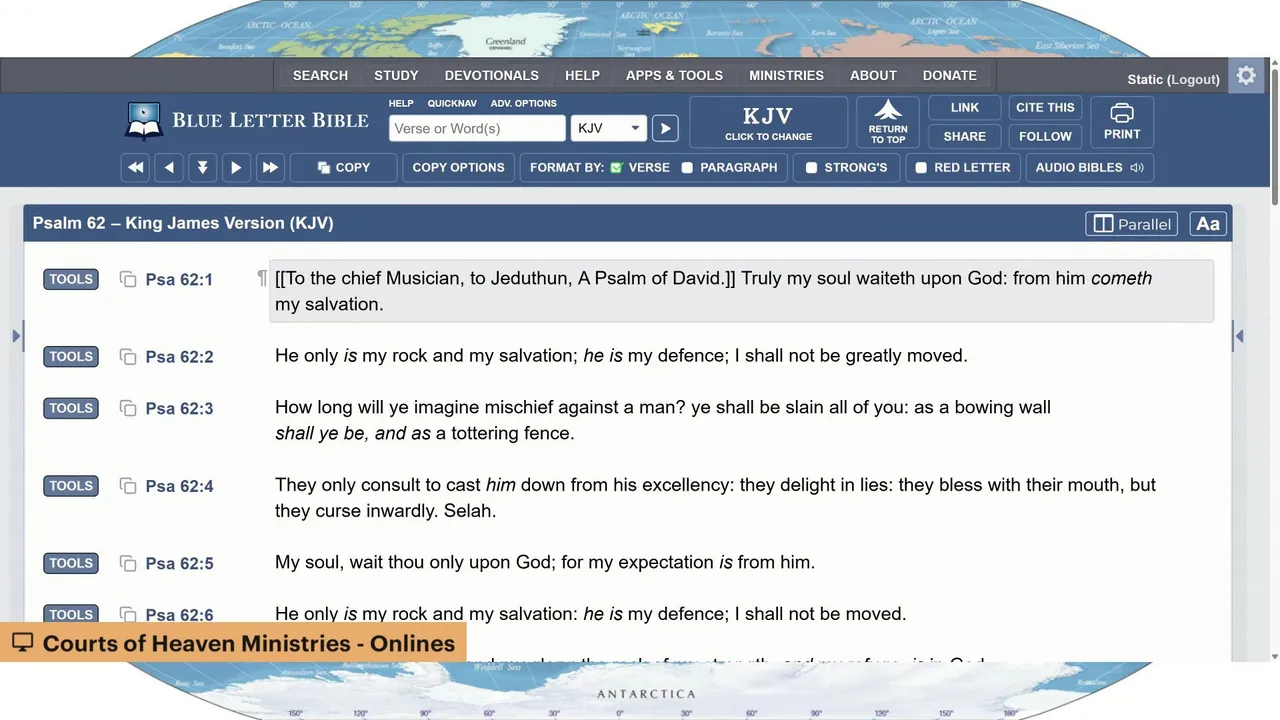Focus the Verse or Word(s) search field
The height and width of the screenshot is (720, 1280).
click(477, 128)
